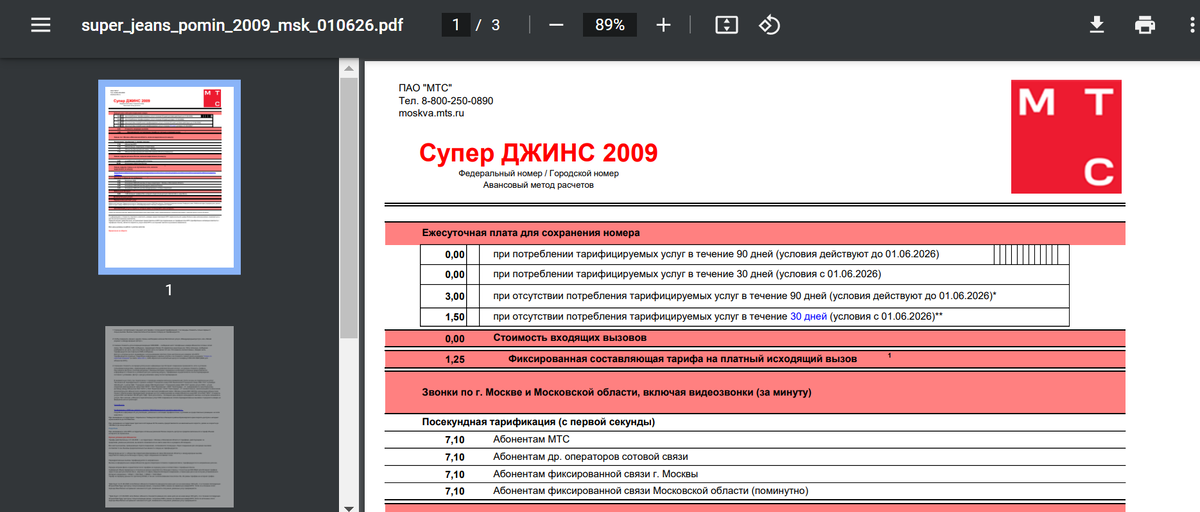
Task: Open the blue '30 дней' link
Action: click(808, 316)
